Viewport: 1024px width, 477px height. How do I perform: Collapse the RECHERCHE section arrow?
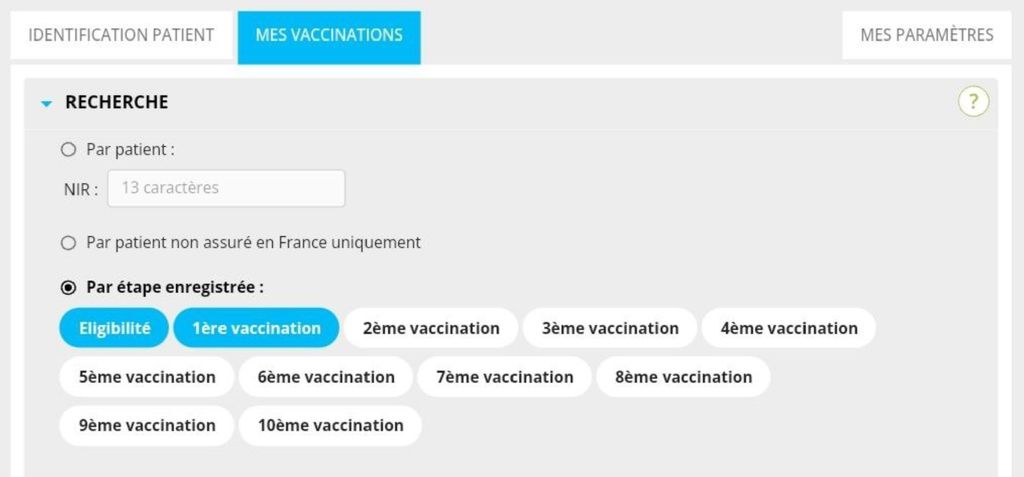pyautogui.click(x=46, y=103)
